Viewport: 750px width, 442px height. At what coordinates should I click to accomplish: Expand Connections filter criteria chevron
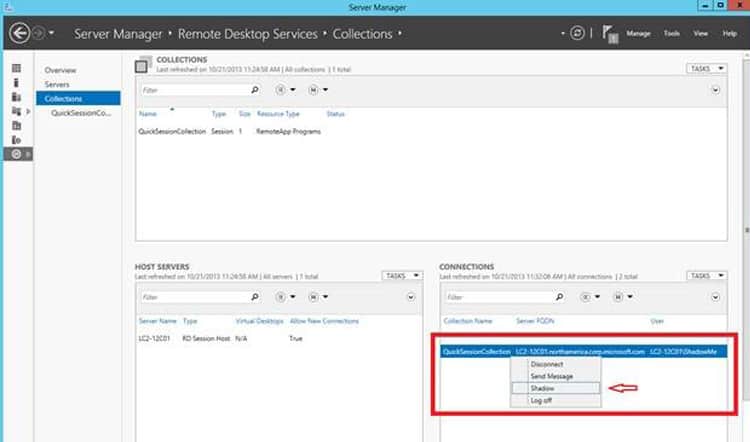click(x=716, y=297)
